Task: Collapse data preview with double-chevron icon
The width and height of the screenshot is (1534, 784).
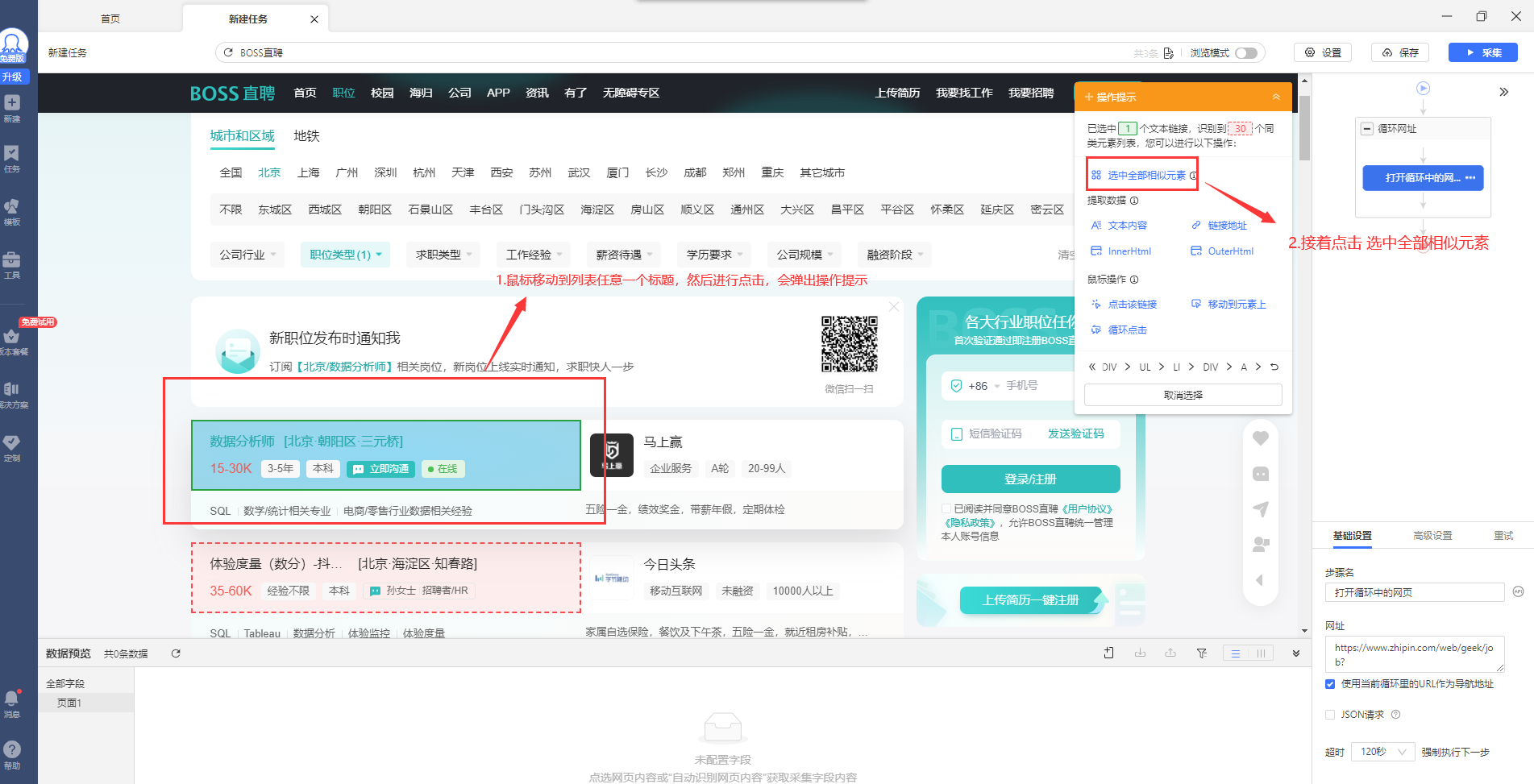Action: click(1296, 653)
